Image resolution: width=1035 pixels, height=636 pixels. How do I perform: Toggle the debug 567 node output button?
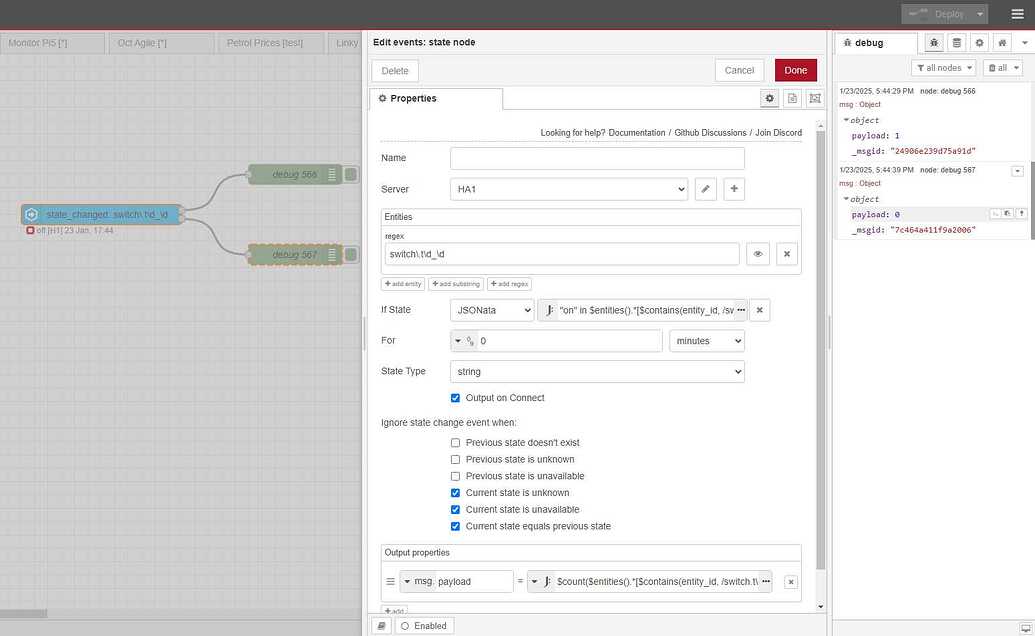(351, 255)
